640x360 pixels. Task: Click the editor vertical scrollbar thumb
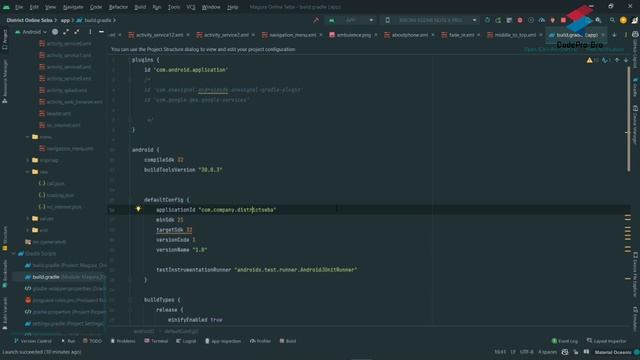click(x=629, y=118)
